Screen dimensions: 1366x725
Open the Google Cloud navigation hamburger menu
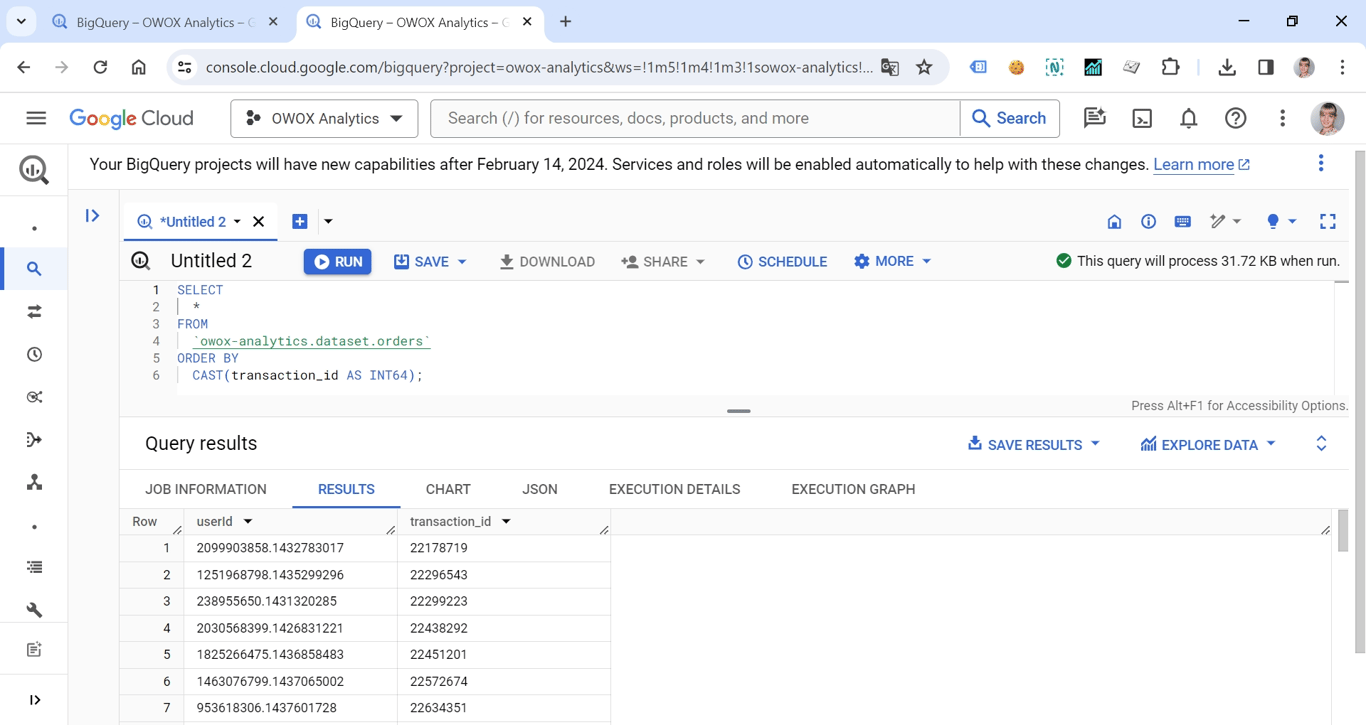coord(36,118)
